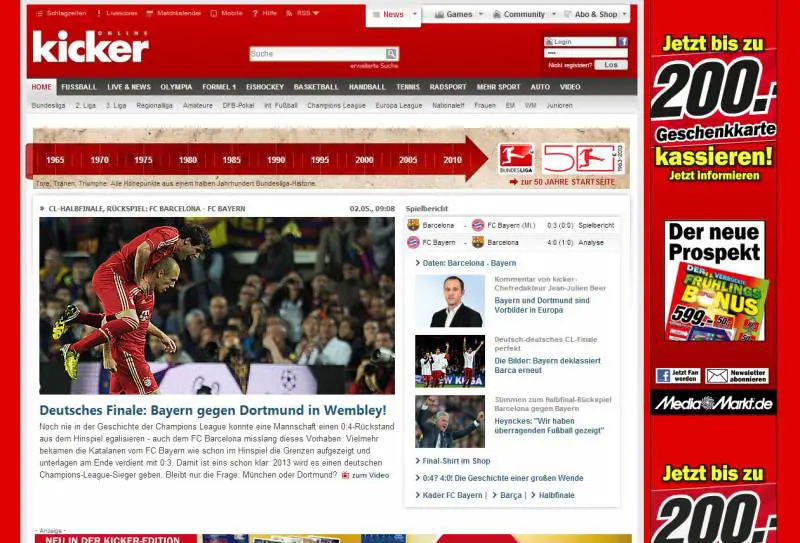The width and height of the screenshot is (800, 543).
Task: Open the EISHOCKEY menu item
Action: click(x=265, y=87)
